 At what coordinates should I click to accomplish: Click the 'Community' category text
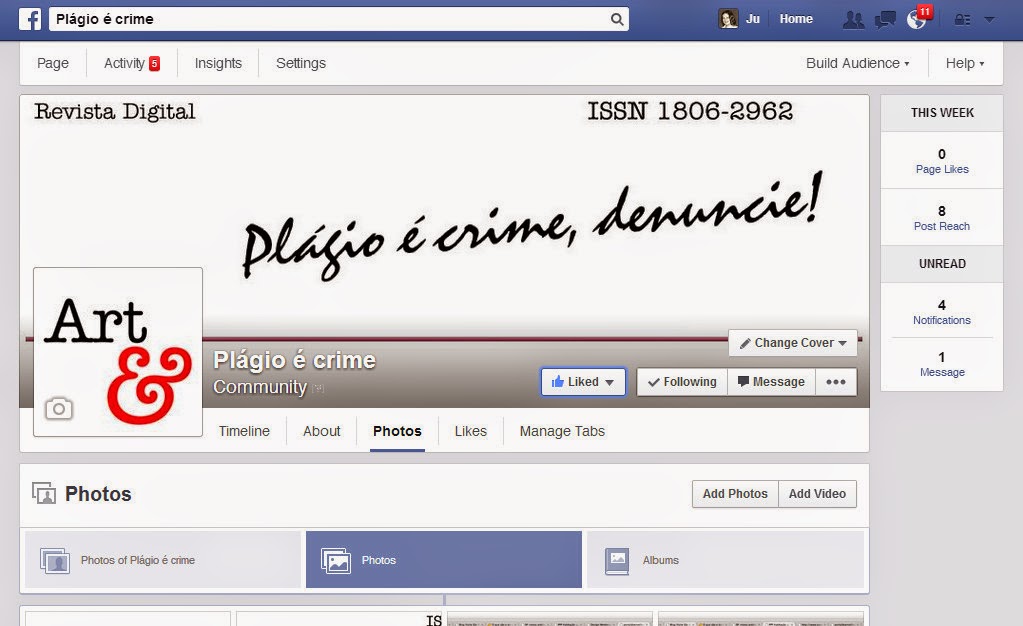(260, 386)
